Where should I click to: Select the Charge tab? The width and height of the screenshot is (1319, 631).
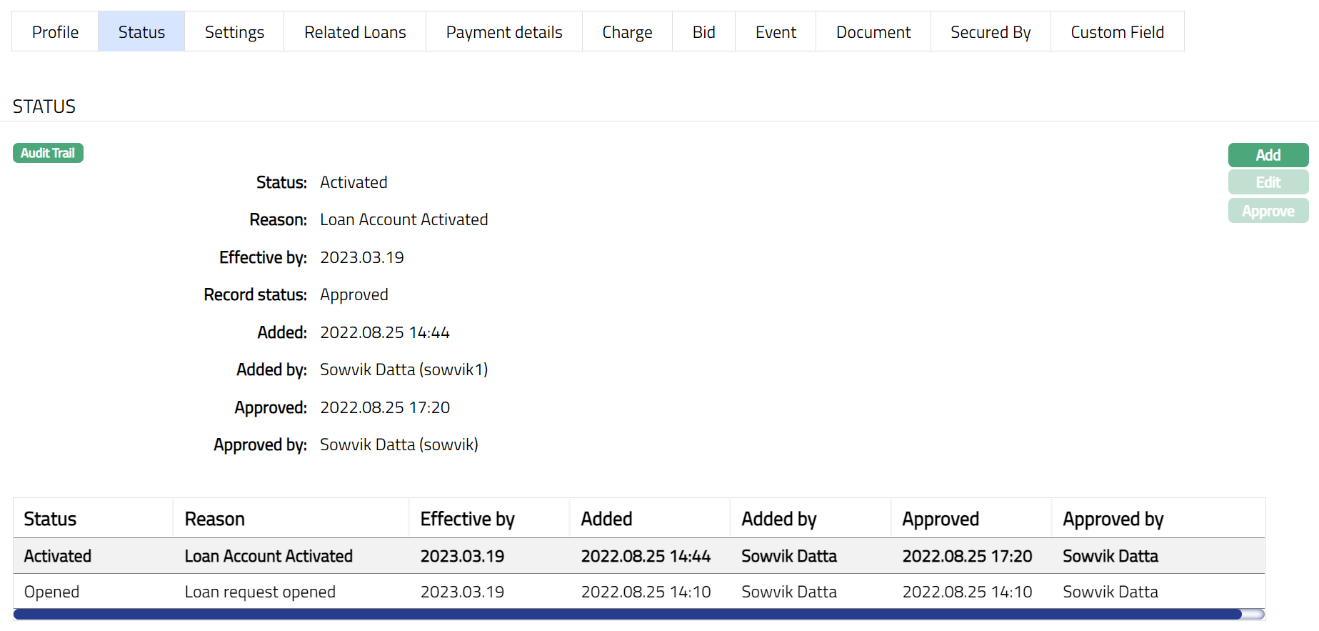tap(627, 32)
